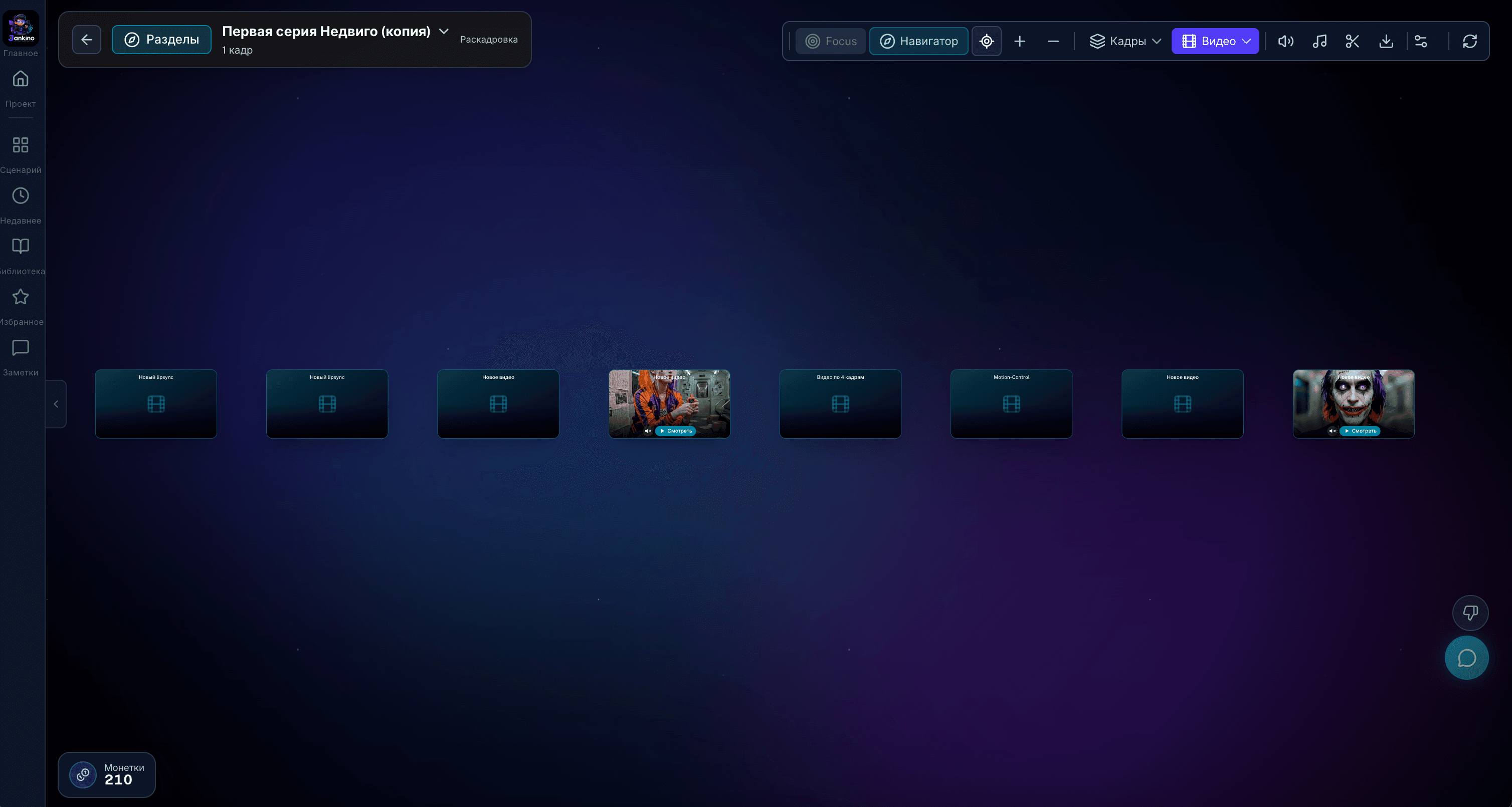
Task: Click the Раскадровка label
Action: (x=489, y=39)
